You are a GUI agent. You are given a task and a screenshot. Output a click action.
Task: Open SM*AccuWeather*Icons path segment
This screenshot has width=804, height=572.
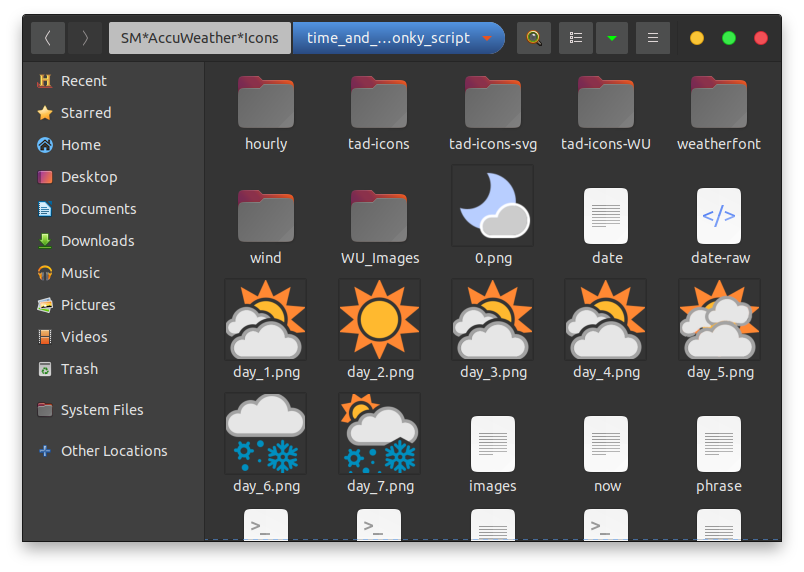(199, 38)
